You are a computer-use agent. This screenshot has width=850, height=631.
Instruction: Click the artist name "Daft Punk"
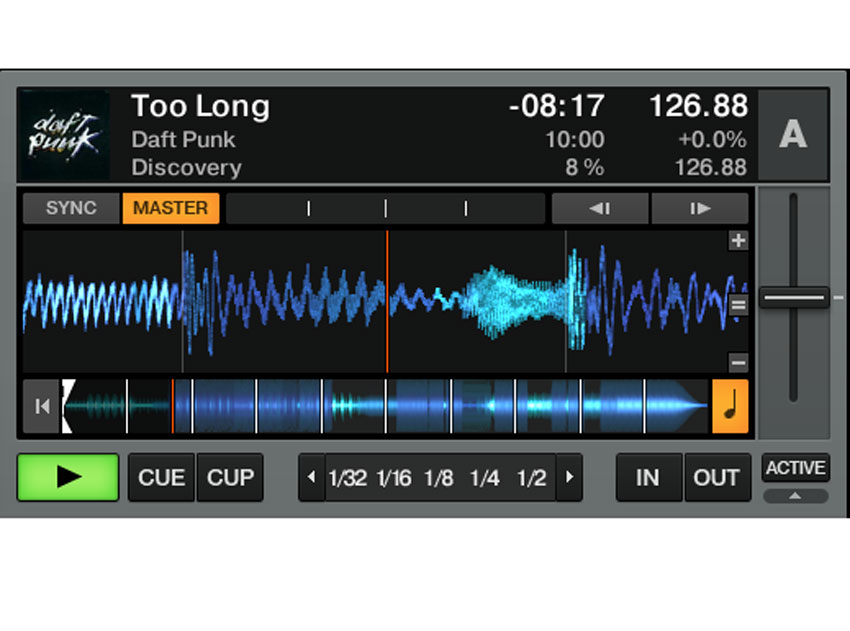click(x=183, y=140)
